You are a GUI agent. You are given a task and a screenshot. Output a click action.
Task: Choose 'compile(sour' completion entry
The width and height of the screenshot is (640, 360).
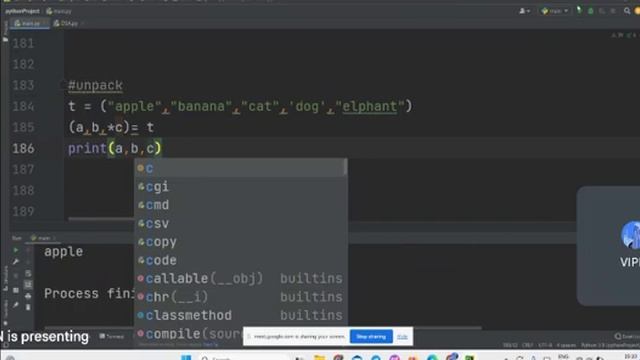[x=189, y=333]
